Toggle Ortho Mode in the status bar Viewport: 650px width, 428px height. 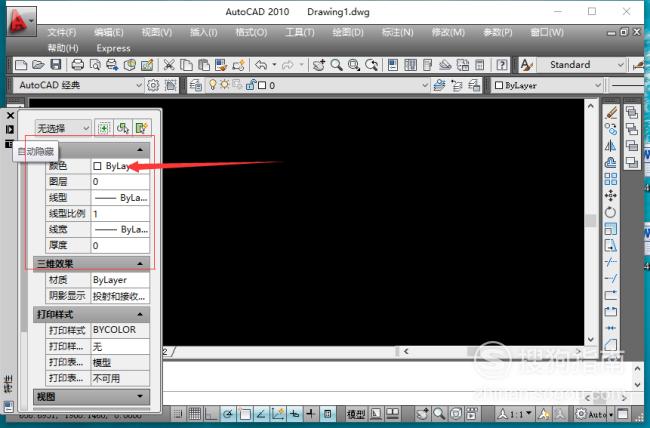(211, 413)
